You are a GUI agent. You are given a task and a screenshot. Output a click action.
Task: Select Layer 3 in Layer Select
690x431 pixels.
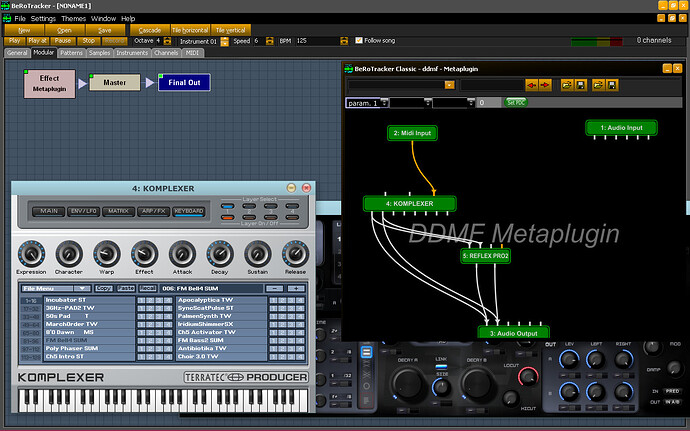[270, 206]
